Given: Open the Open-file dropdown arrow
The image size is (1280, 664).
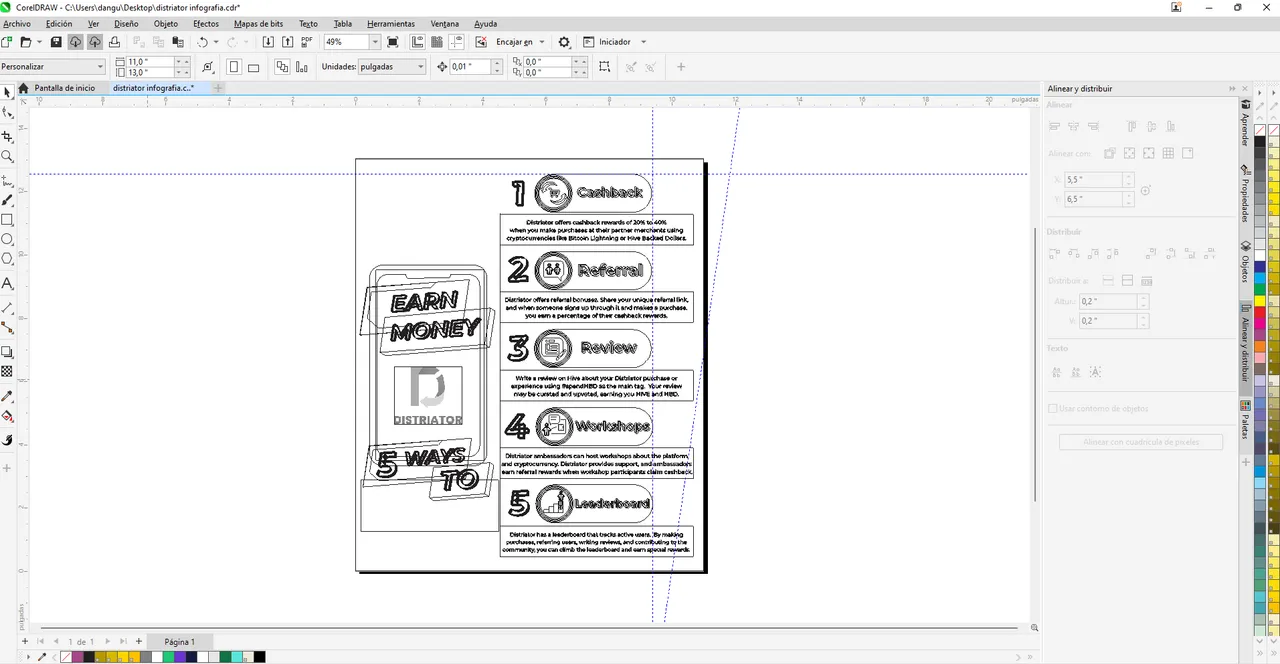Looking at the screenshot, I should click(x=39, y=42).
